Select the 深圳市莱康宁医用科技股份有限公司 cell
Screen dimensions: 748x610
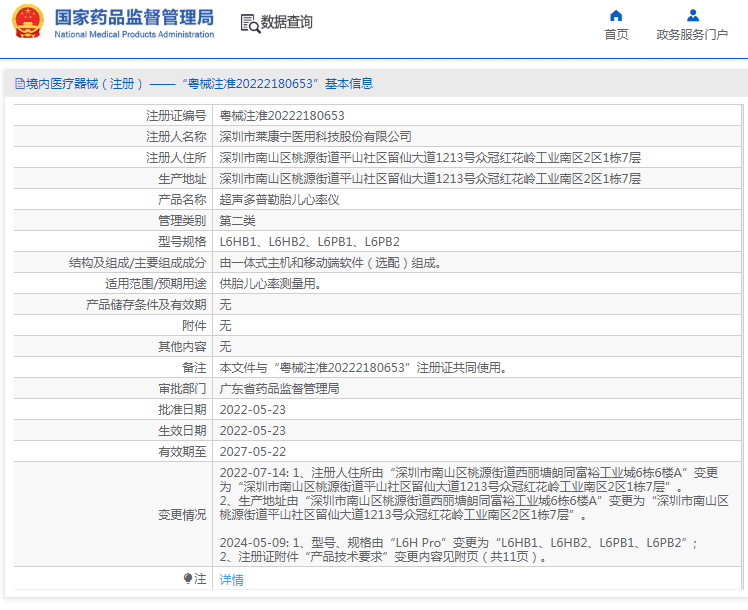click(x=315, y=137)
